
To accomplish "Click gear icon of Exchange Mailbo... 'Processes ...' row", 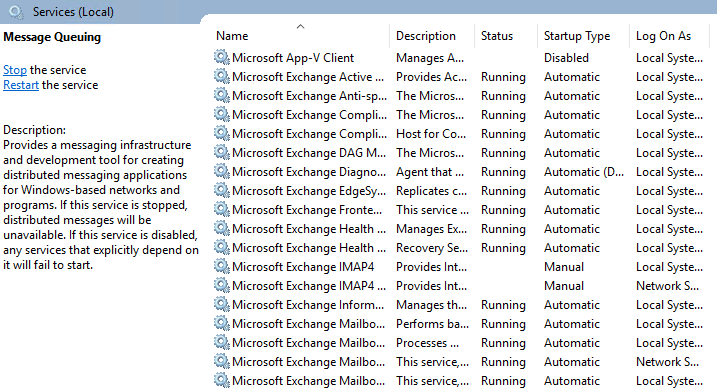I will 222,343.
